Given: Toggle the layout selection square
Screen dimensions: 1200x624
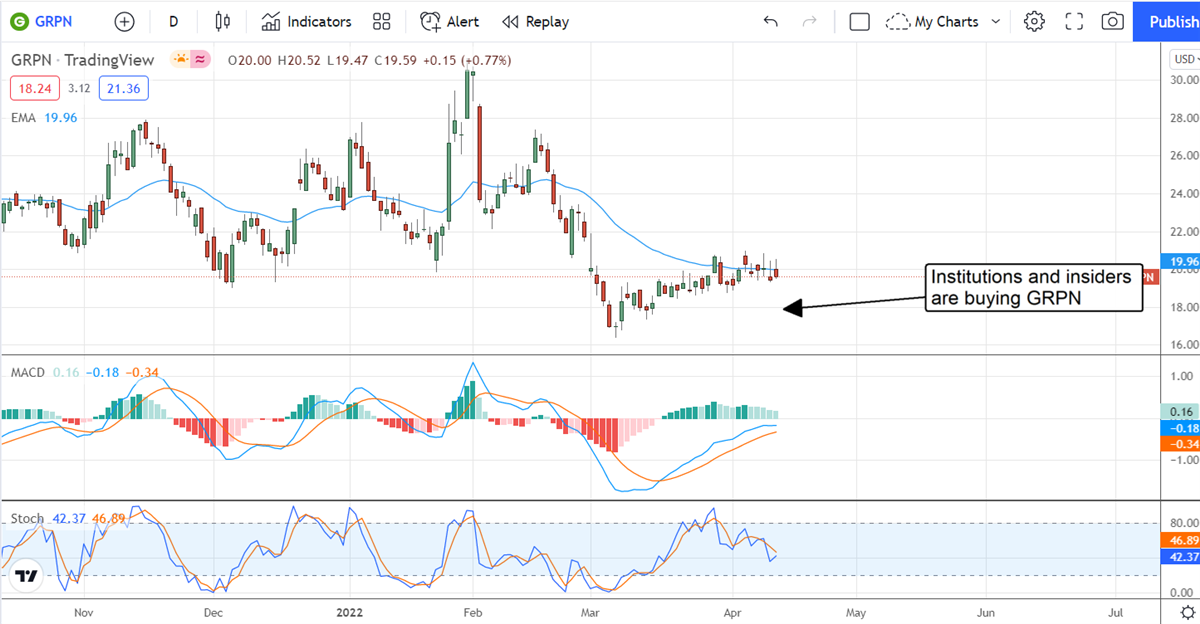Looking at the screenshot, I should [859, 21].
